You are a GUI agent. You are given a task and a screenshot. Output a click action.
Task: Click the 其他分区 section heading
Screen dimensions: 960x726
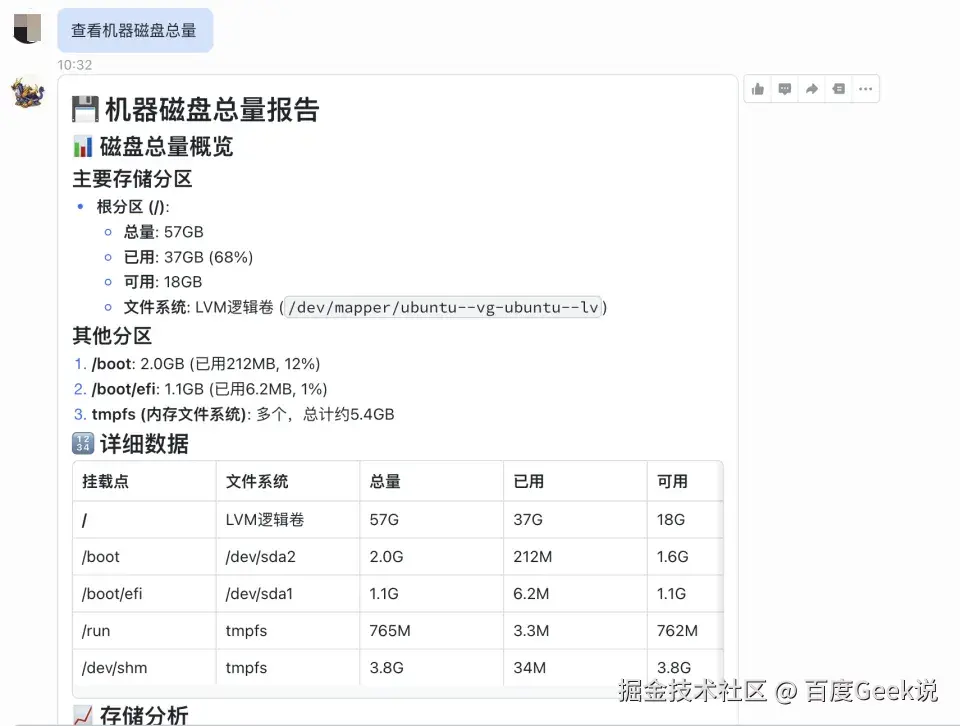[111, 336]
